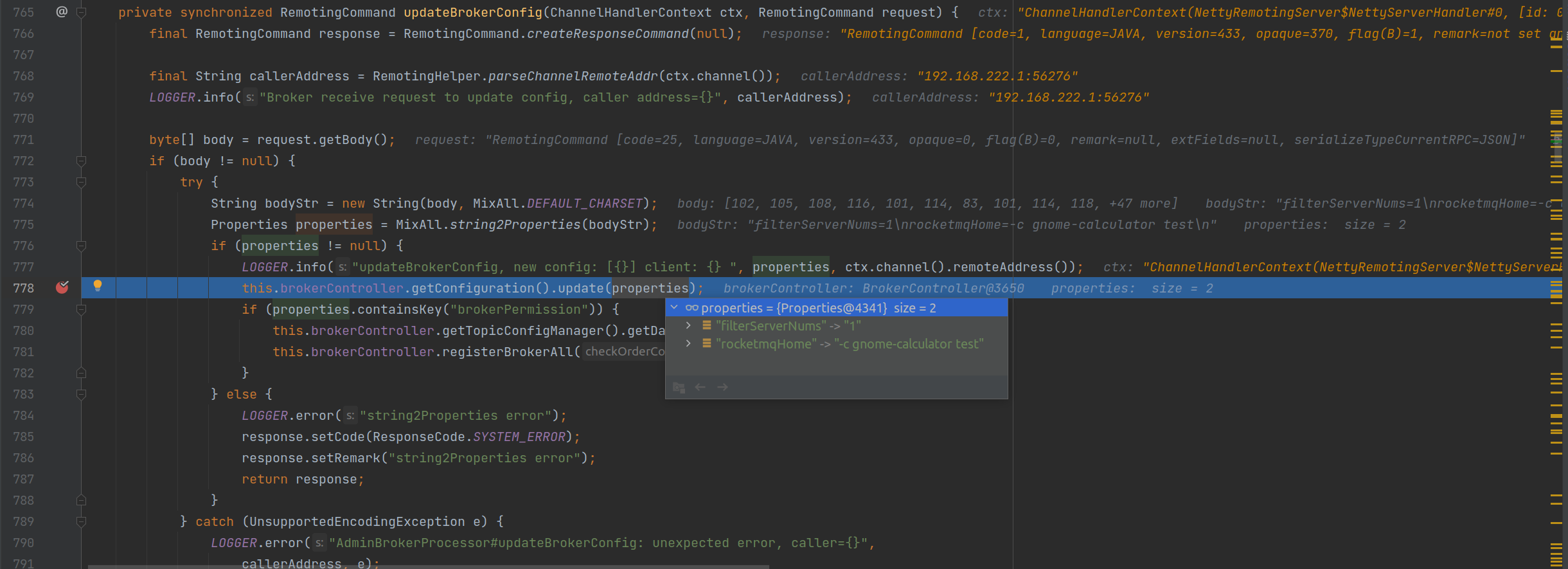The height and width of the screenshot is (569, 1568).
Task: Click getConfiguration() on highlighted line 778
Action: pyautogui.click(x=481, y=288)
